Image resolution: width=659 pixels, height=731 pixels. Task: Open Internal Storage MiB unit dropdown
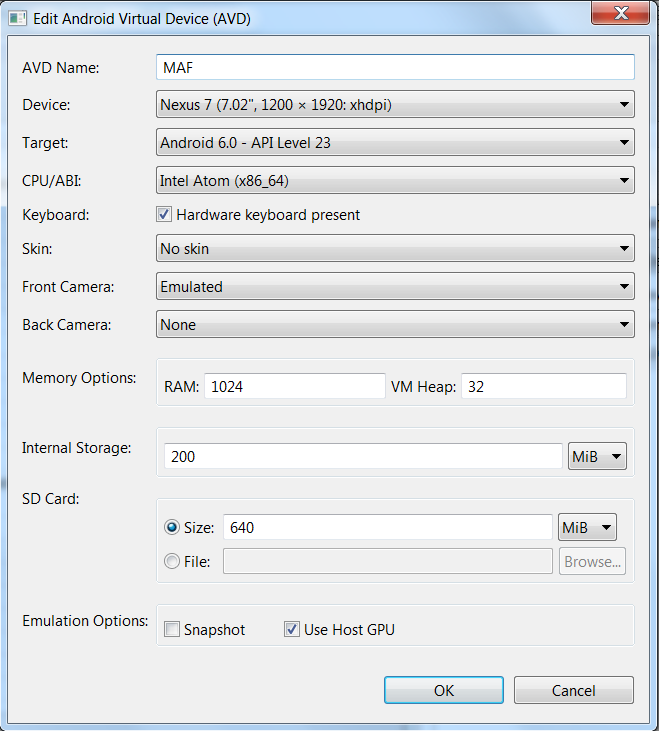click(597, 456)
